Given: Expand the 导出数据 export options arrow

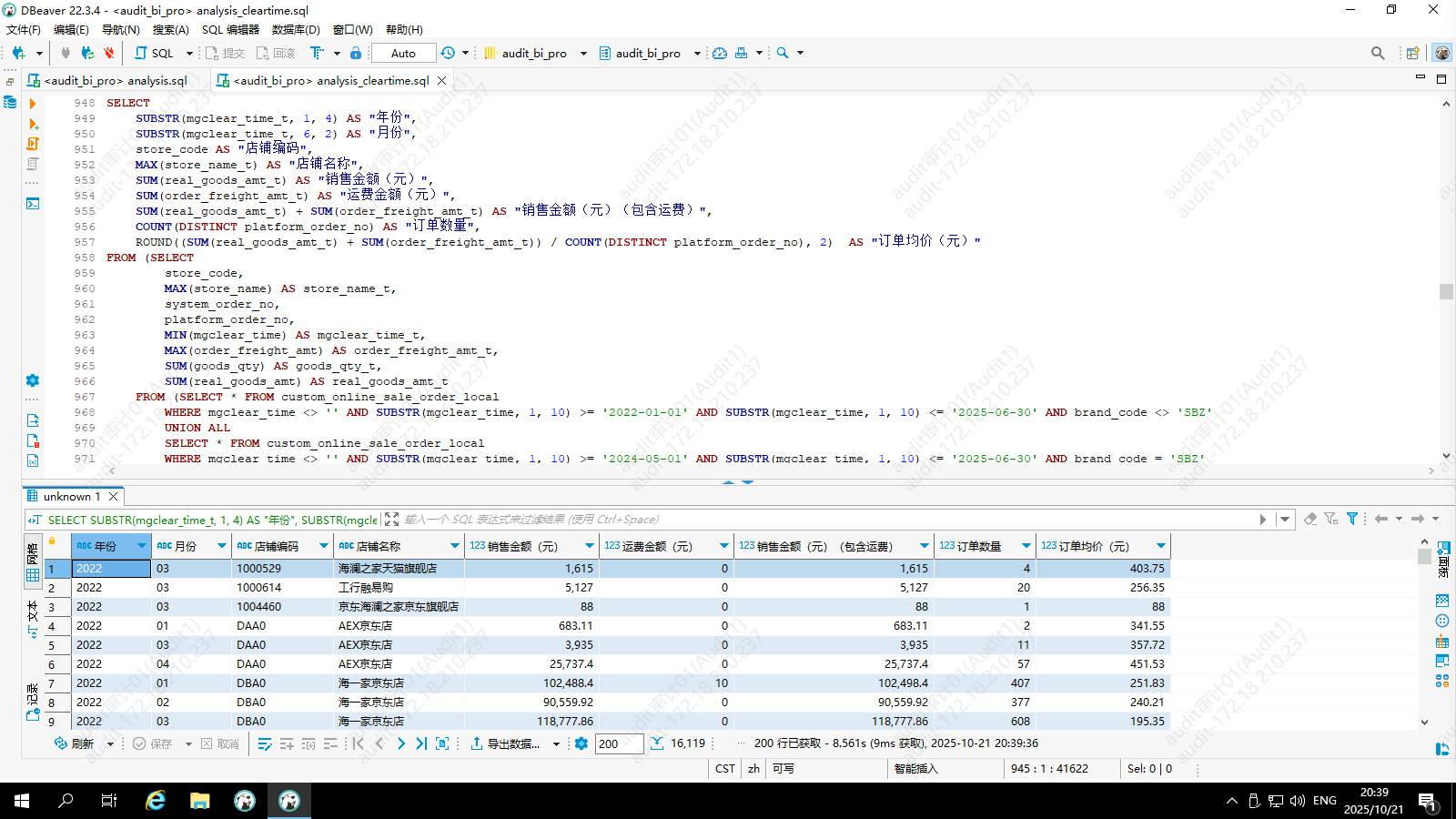Looking at the screenshot, I should [556, 744].
